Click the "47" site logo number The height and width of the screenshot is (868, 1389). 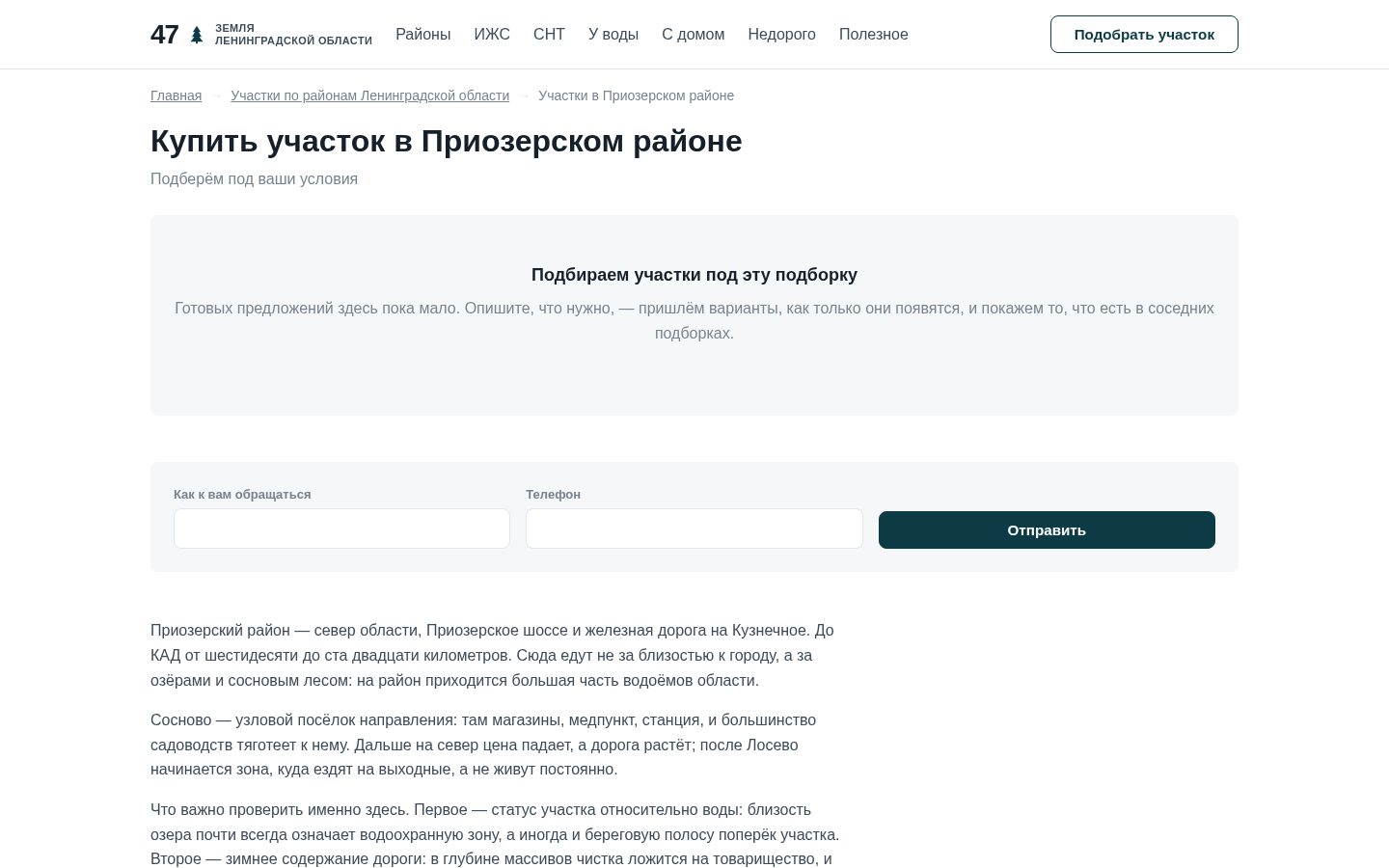click(x=165, y=35)
